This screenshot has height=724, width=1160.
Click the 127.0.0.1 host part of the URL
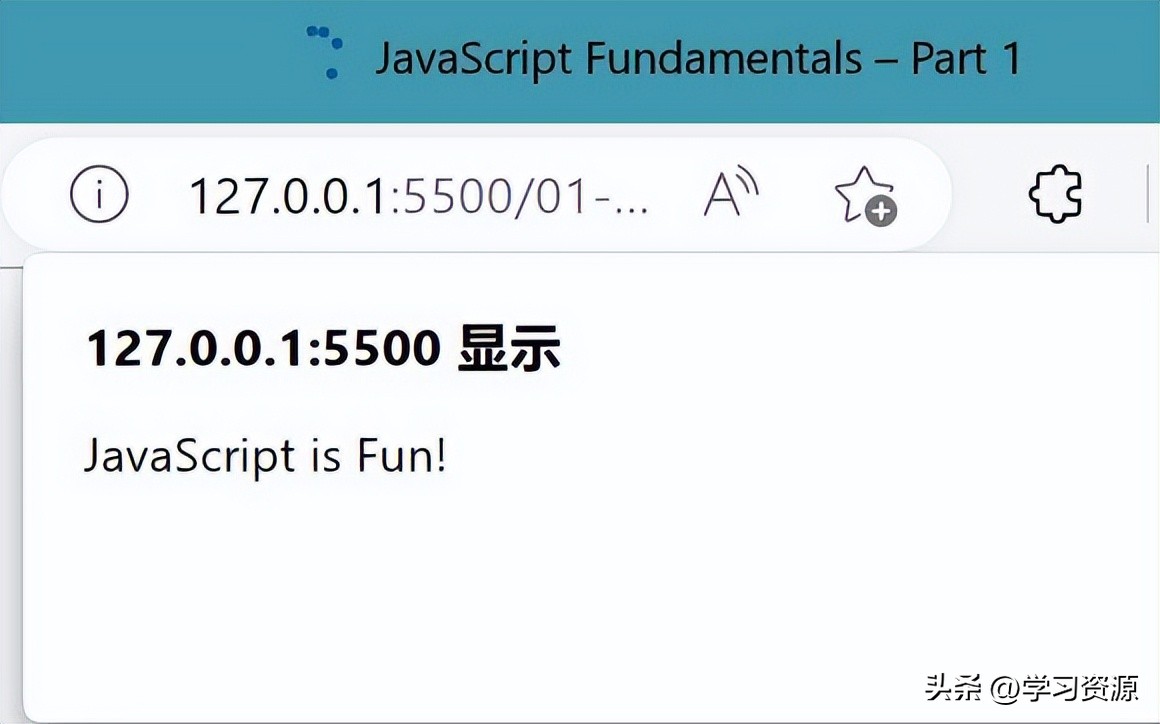[x=287, y=196]
